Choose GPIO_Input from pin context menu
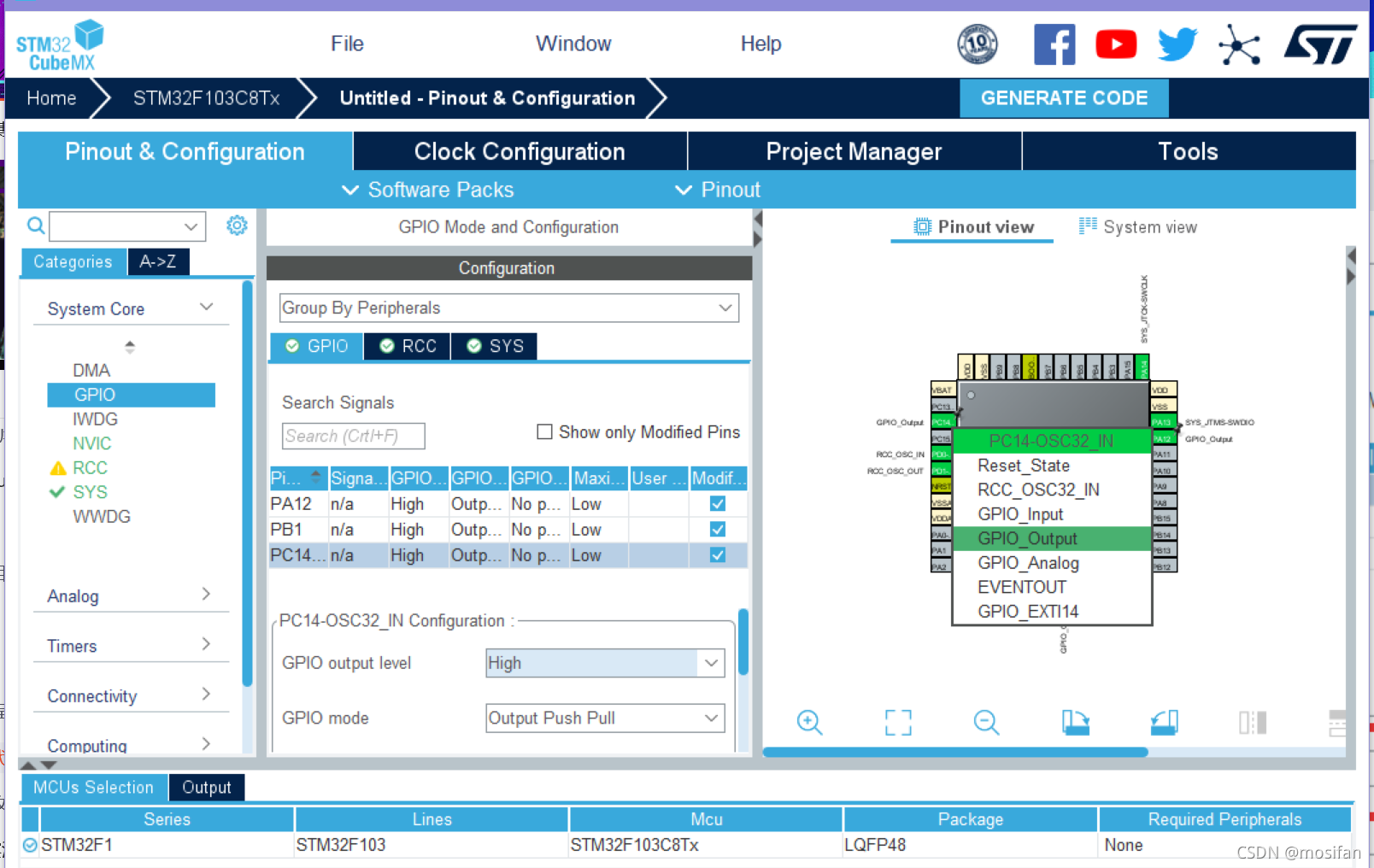Image resolution: width=1374 pixels, height=868 pixels. click(x=1052, y=513)
